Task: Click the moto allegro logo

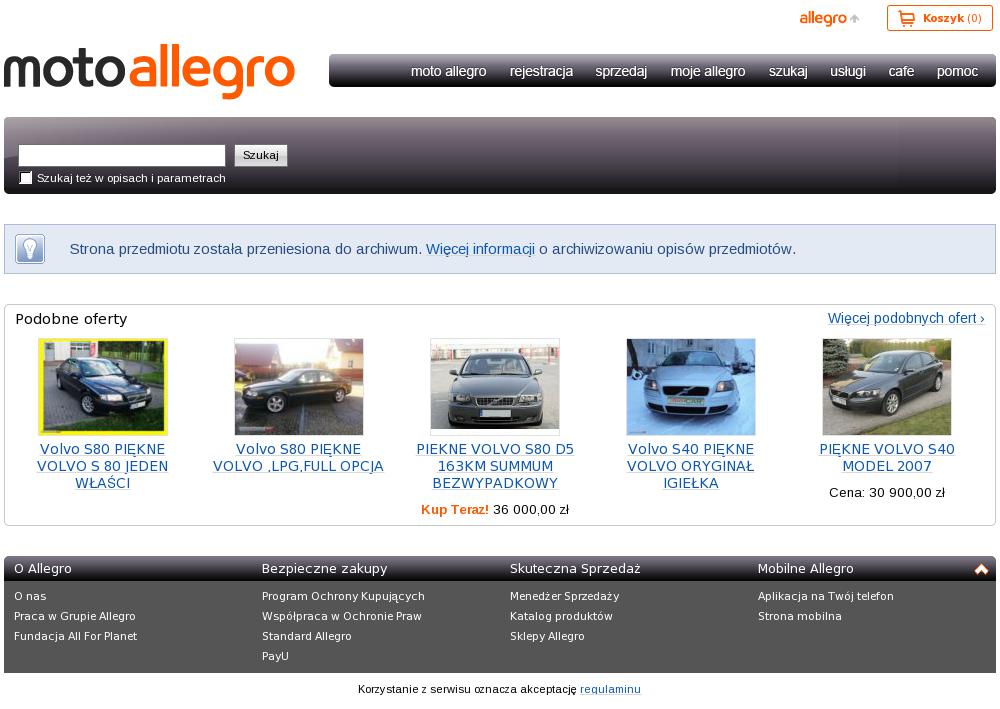Action: click(x=149, y=71)
